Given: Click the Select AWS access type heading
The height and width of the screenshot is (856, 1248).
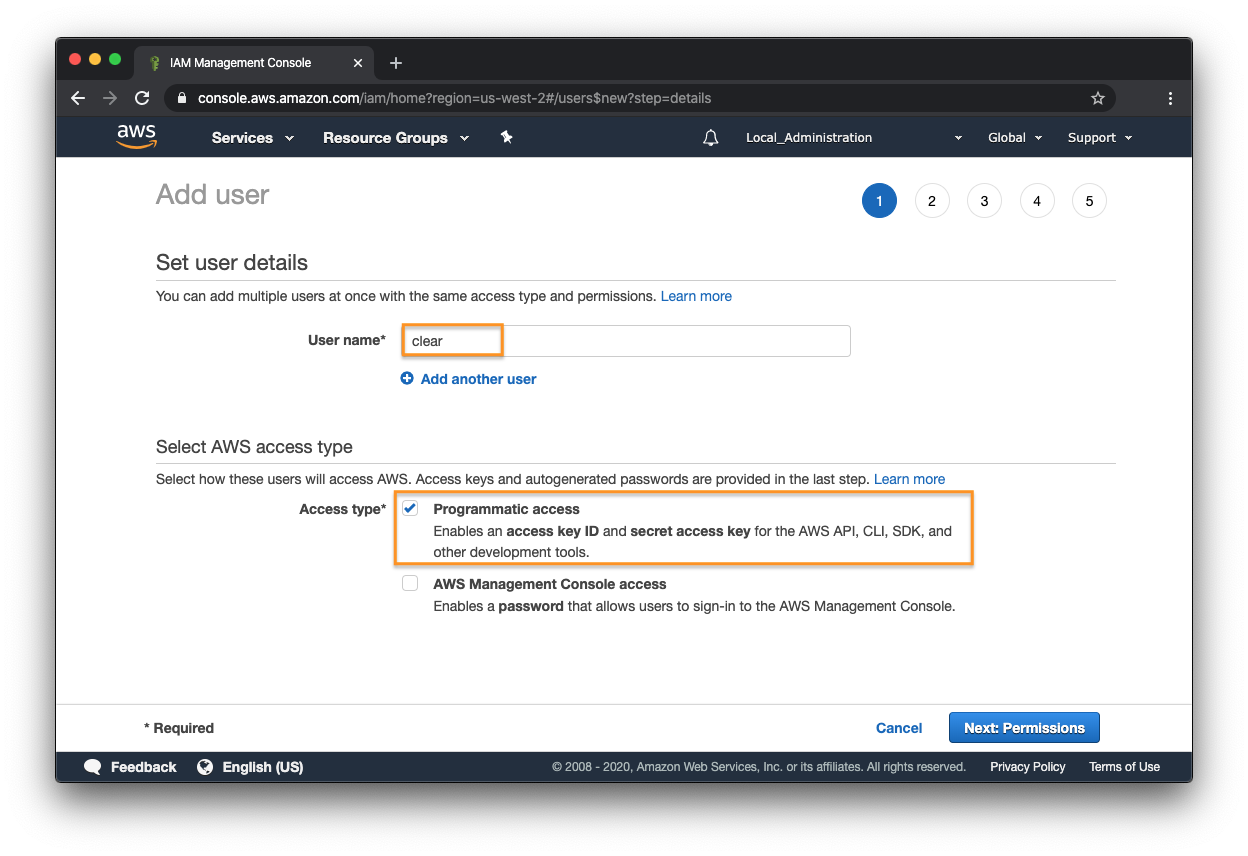Looking at the screenshot, I should 254,447.
